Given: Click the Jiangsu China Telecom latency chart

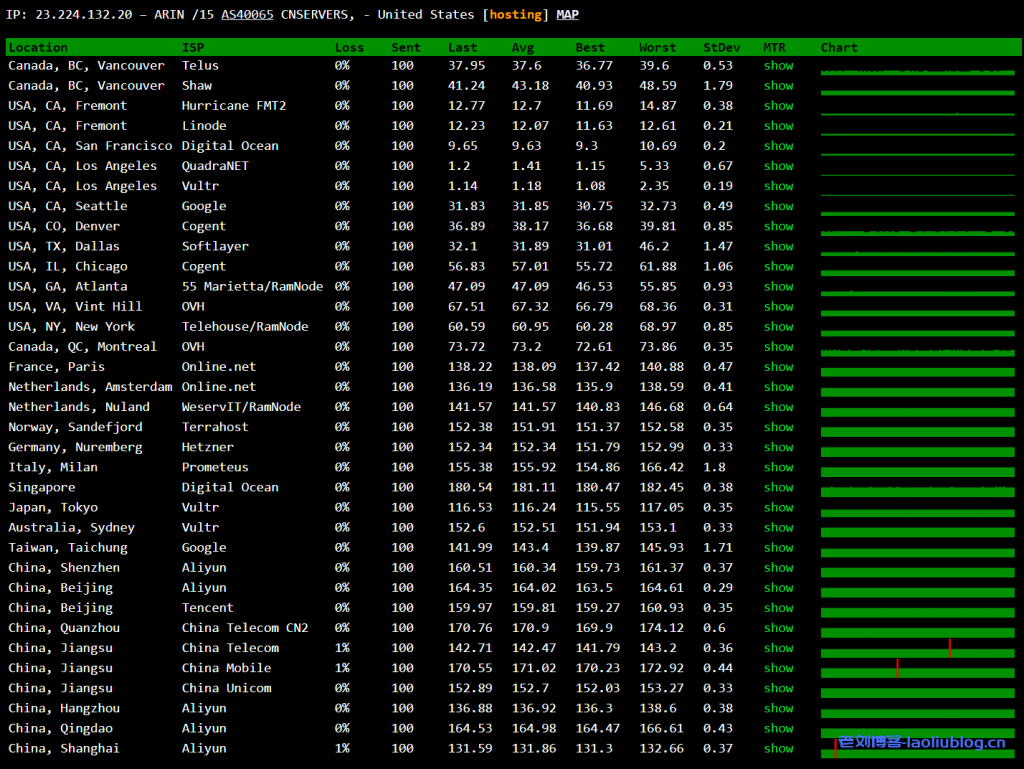Looking at the screenshot, I should 917,649.
